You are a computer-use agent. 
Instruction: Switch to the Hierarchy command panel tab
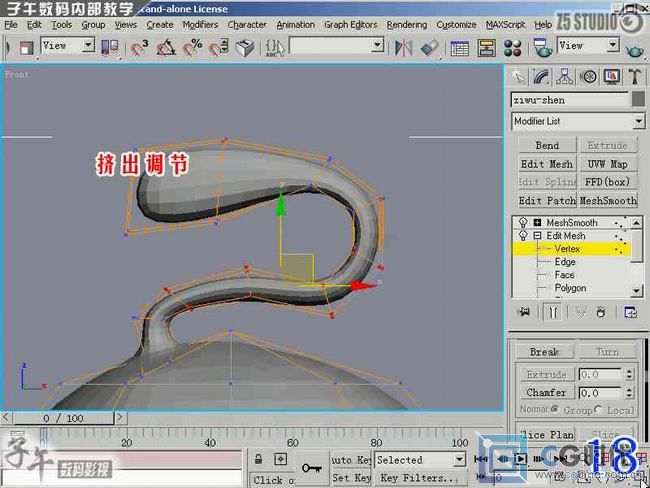click(565, 77)
